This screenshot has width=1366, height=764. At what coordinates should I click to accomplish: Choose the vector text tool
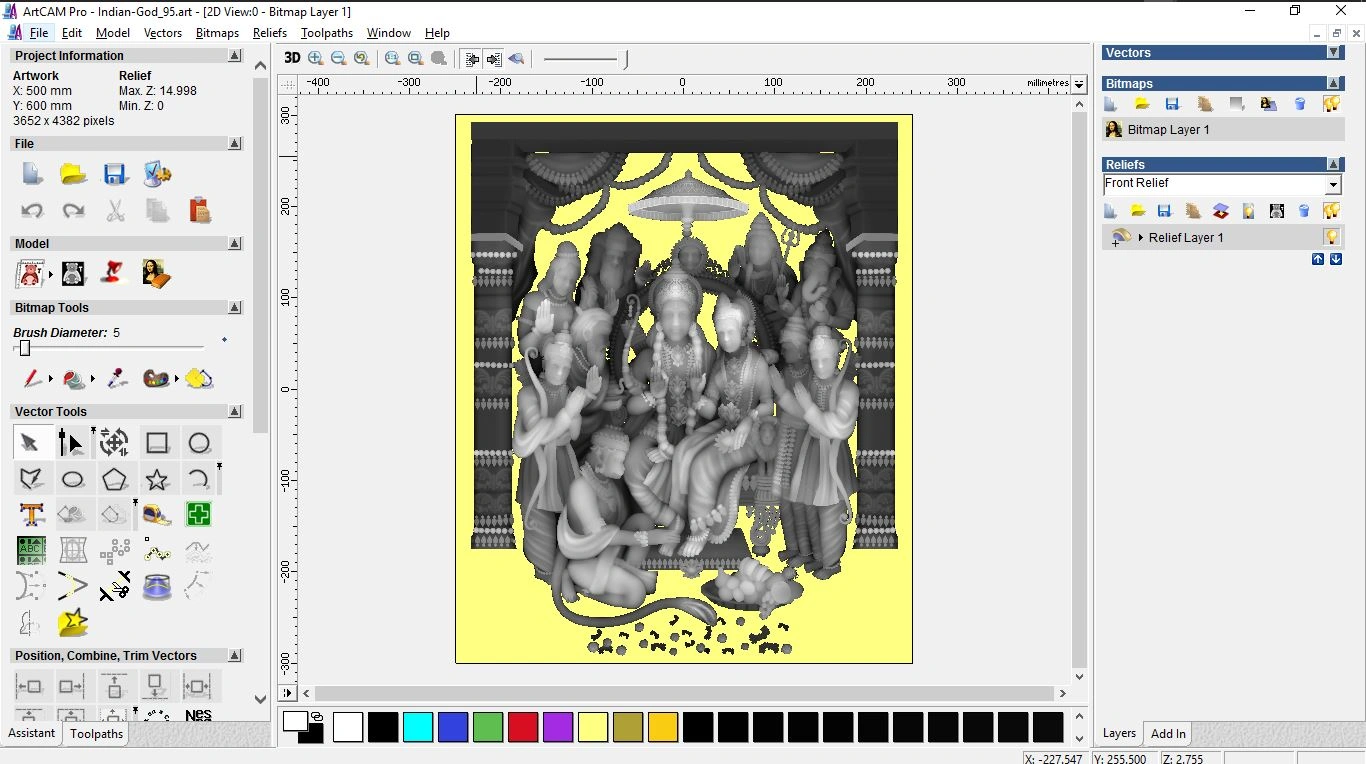pyautogui.click(x=31, y=514)
